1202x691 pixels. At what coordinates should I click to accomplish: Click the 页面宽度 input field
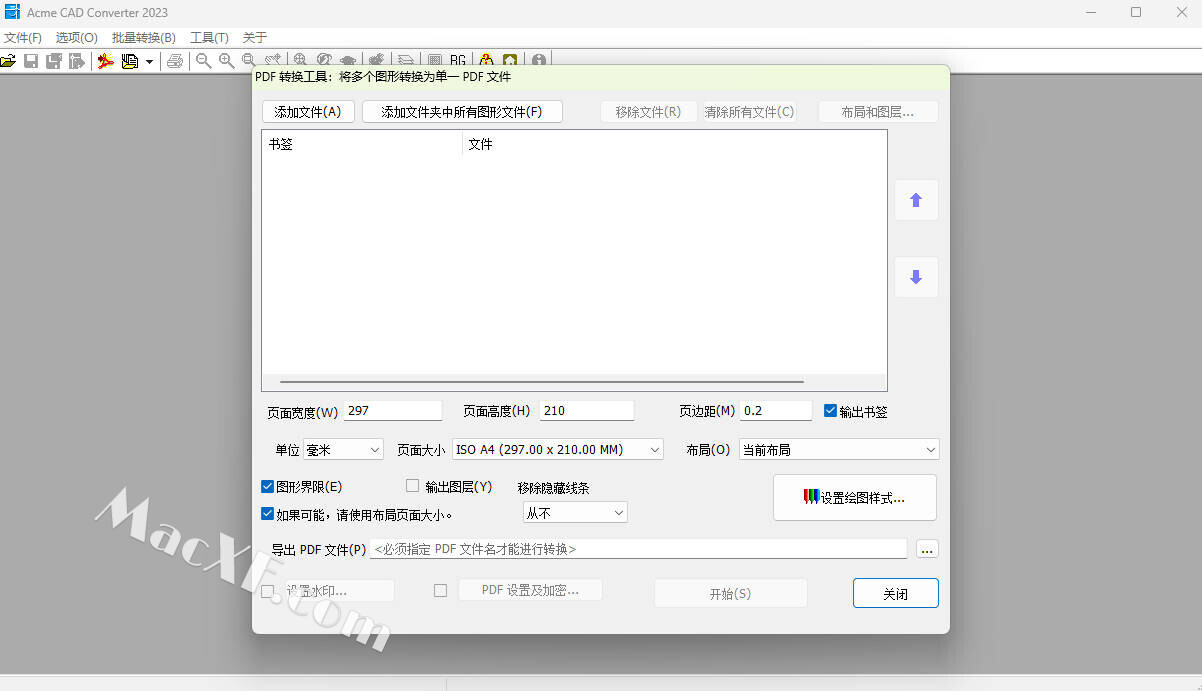coord(392,411)
